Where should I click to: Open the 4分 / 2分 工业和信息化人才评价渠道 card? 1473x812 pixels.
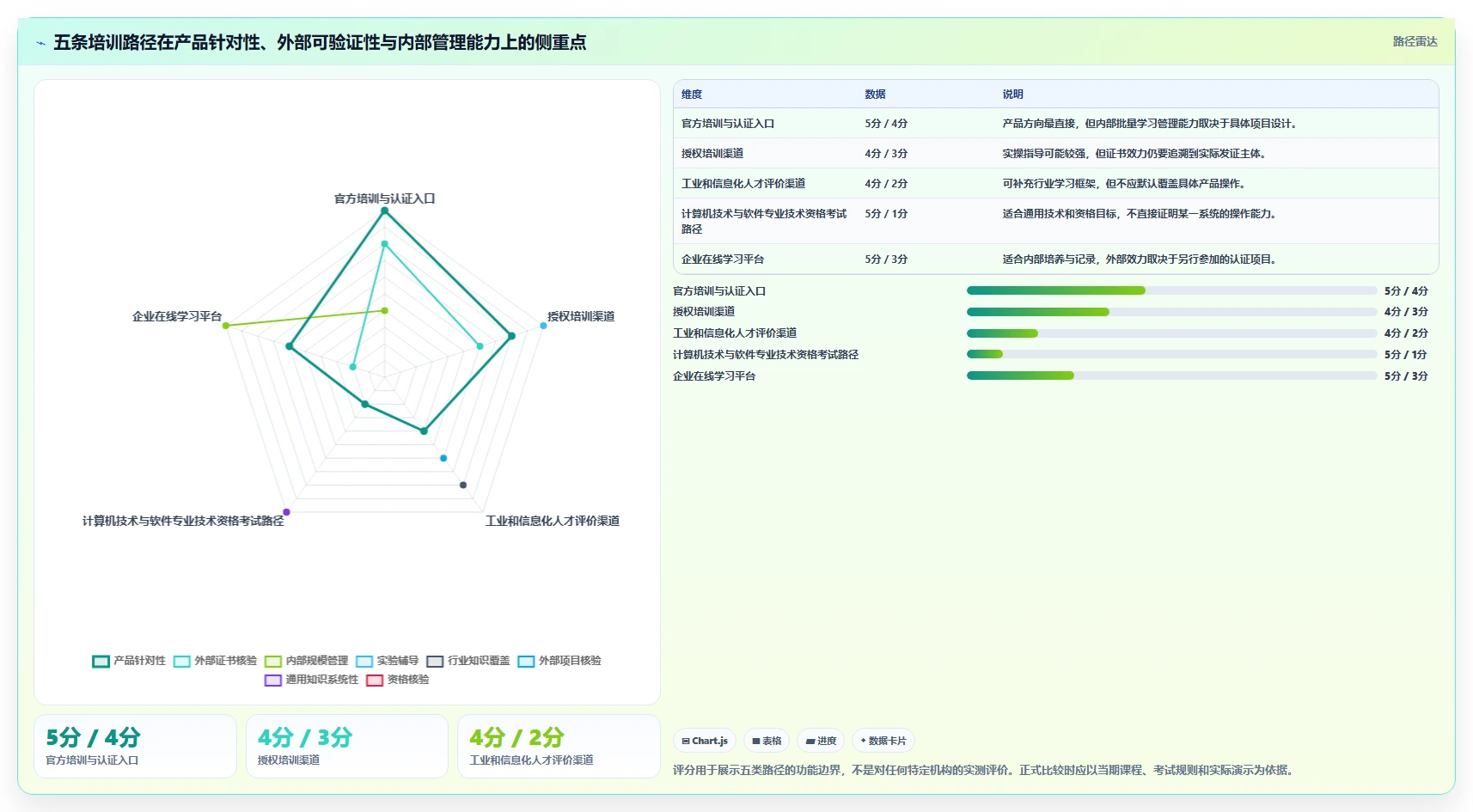click(559, 747)
